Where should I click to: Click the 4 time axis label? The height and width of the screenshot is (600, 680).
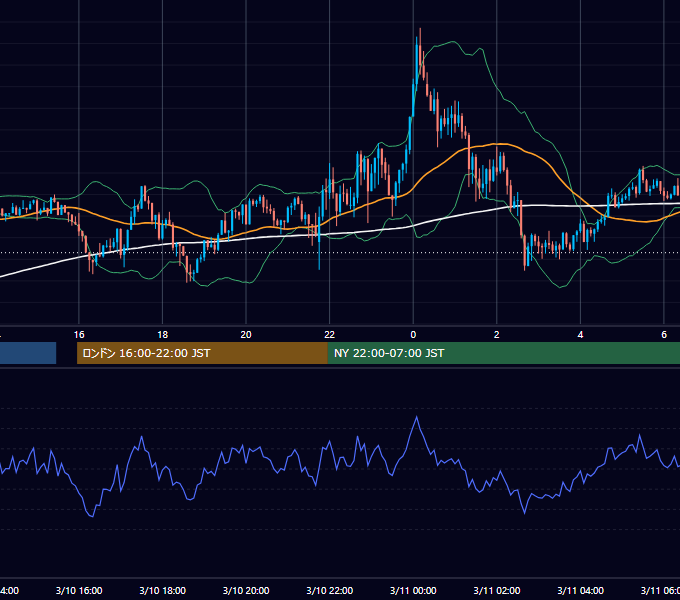tap(580, 335)
